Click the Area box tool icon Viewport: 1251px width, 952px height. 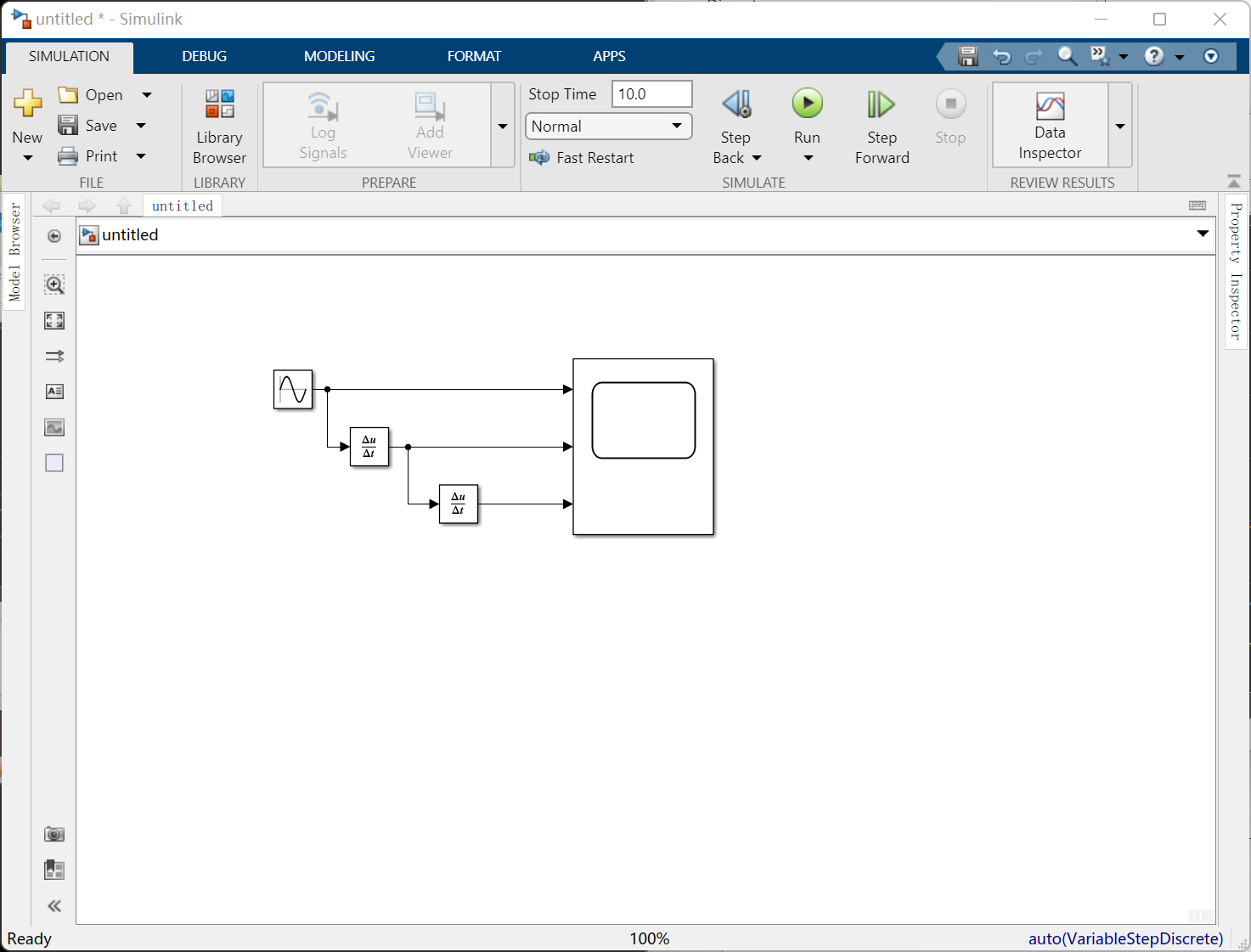[x=54, y=463]
